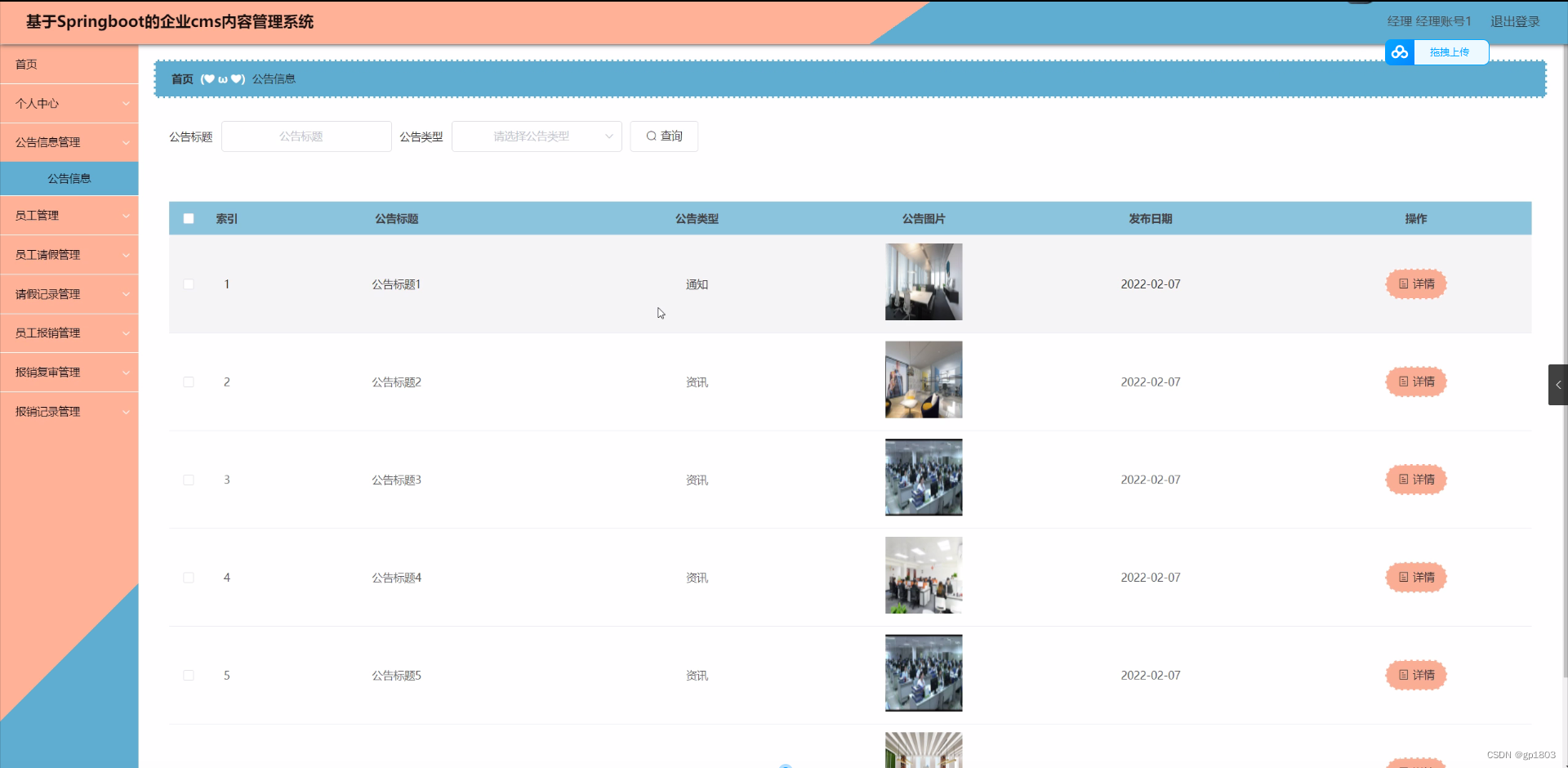Collapse the 公告信息管理 sidebar section
The image size is (1568, 768).
[69, 141]
